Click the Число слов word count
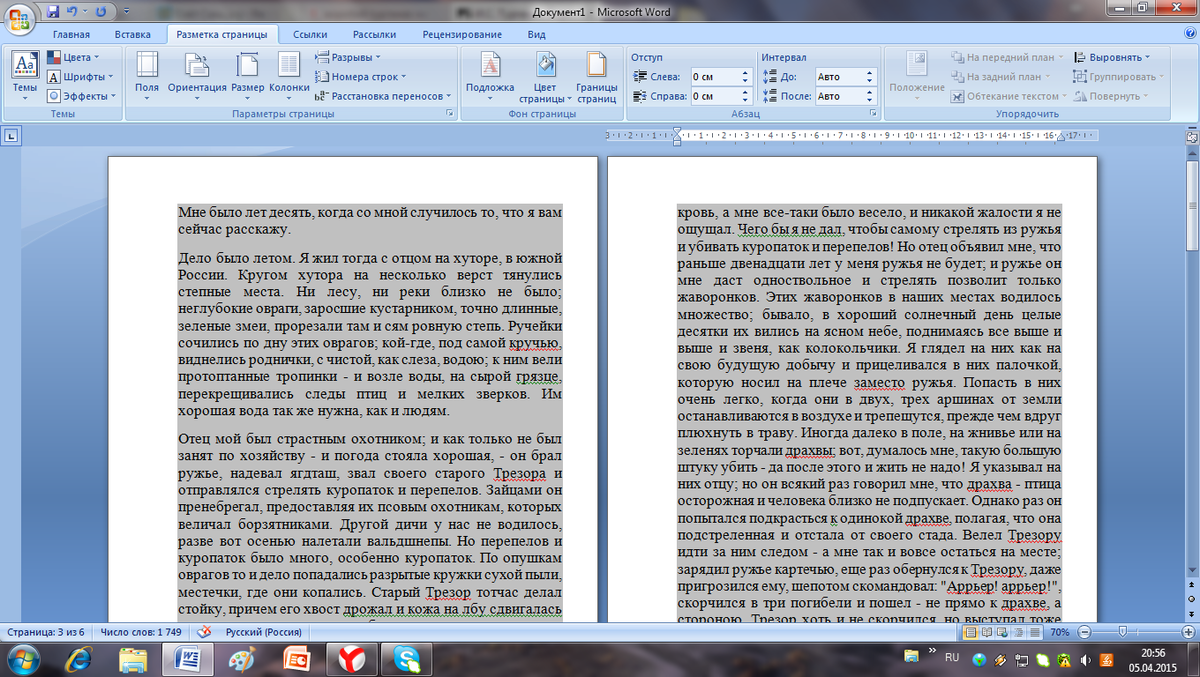 142,632
